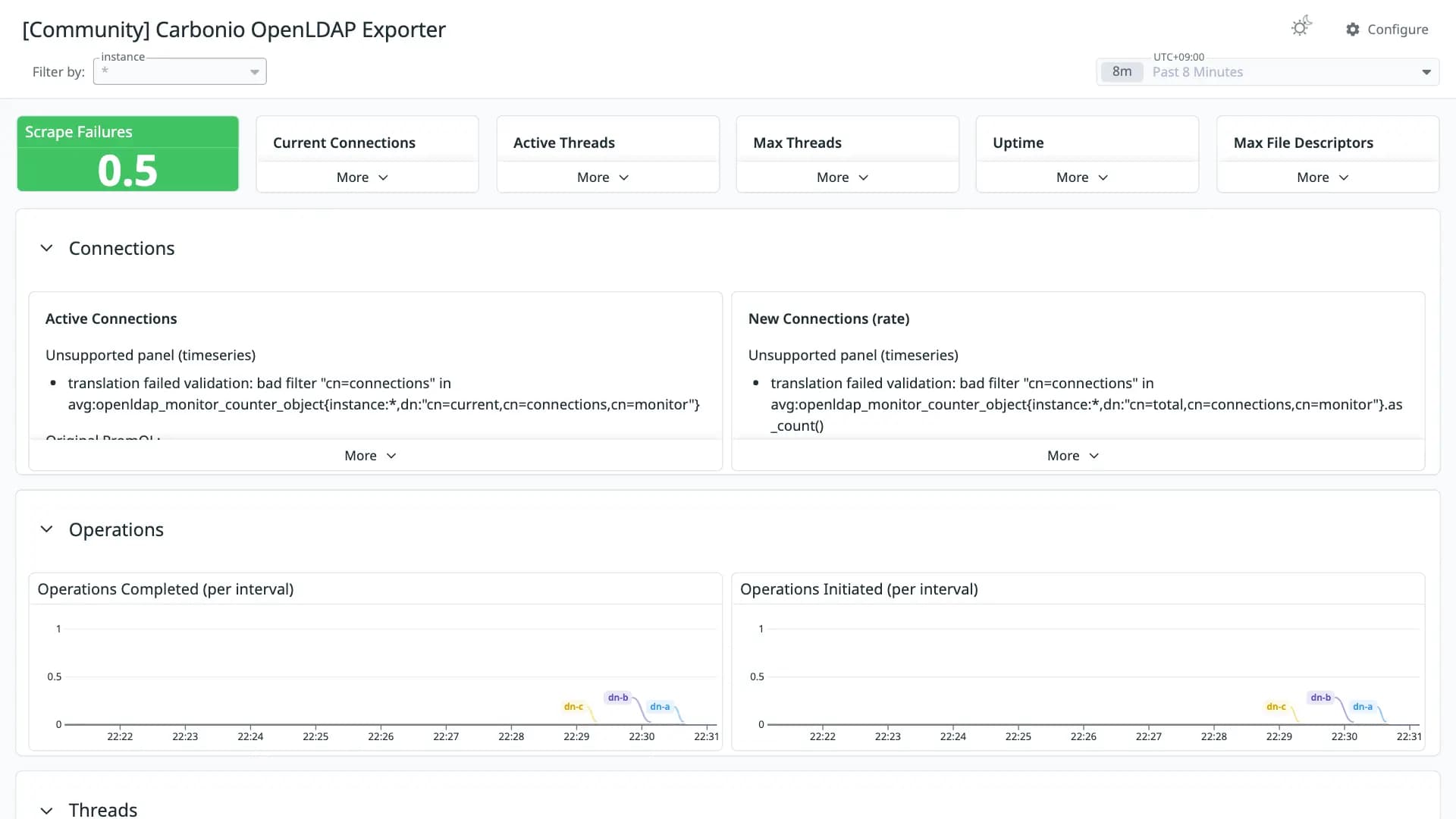This screenshot has height=819, width=1456.
Task: Collapse the Threads section chevron
Action: [x=46, y=810]
